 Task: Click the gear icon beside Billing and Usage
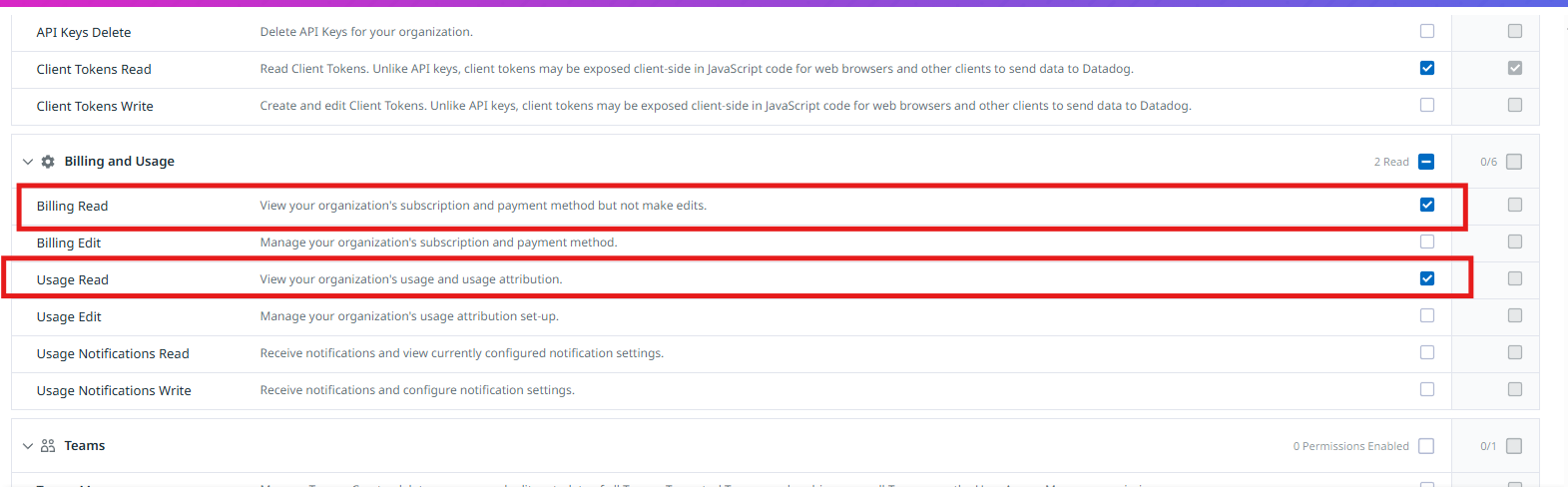click(48, 162)
